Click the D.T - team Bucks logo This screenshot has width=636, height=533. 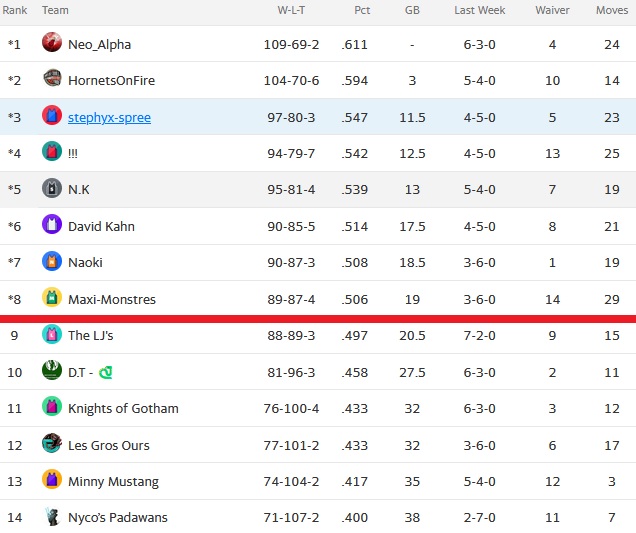click(x=52, y=370)
